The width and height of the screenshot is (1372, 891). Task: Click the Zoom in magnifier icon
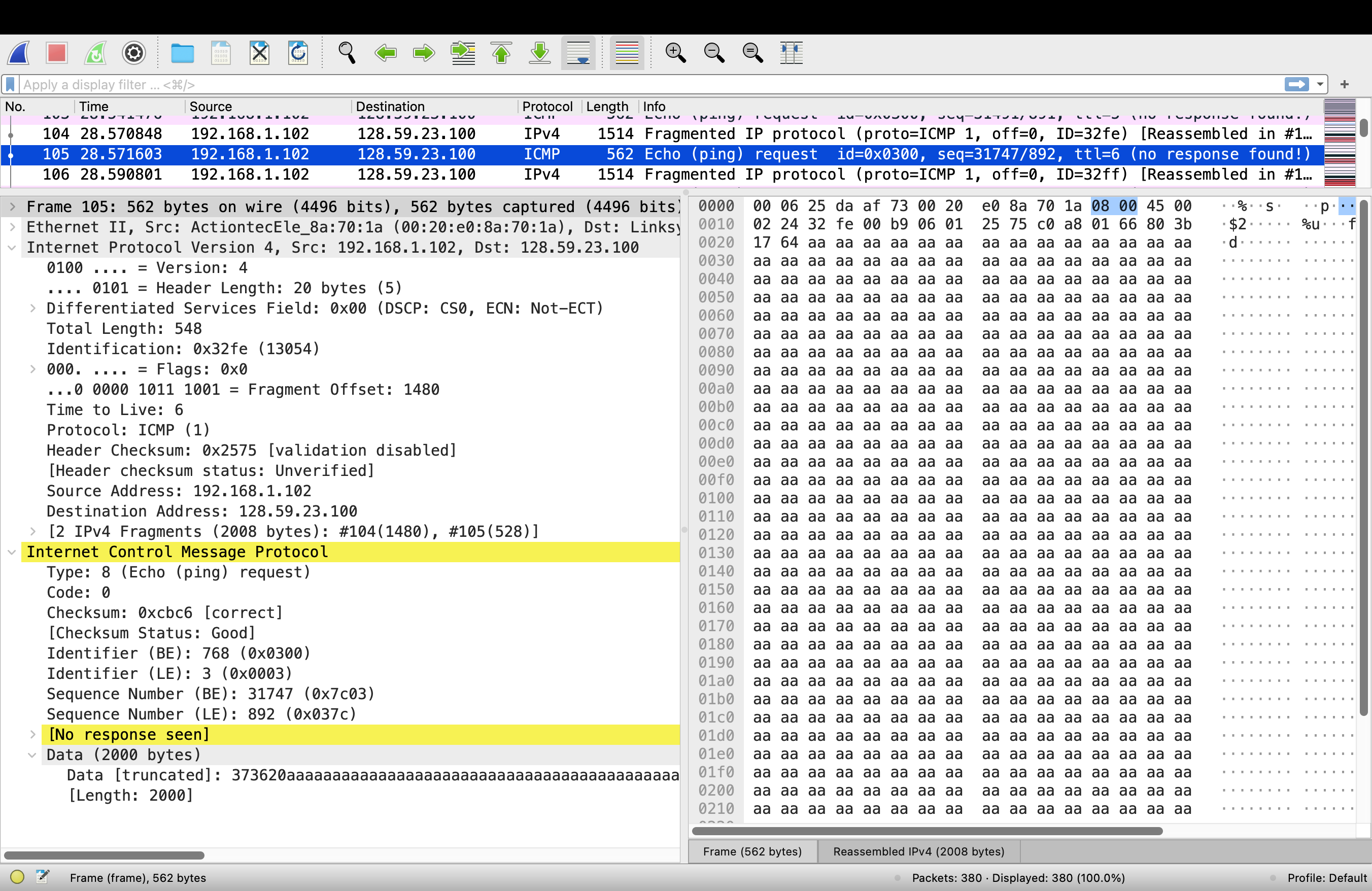(675, 53)
